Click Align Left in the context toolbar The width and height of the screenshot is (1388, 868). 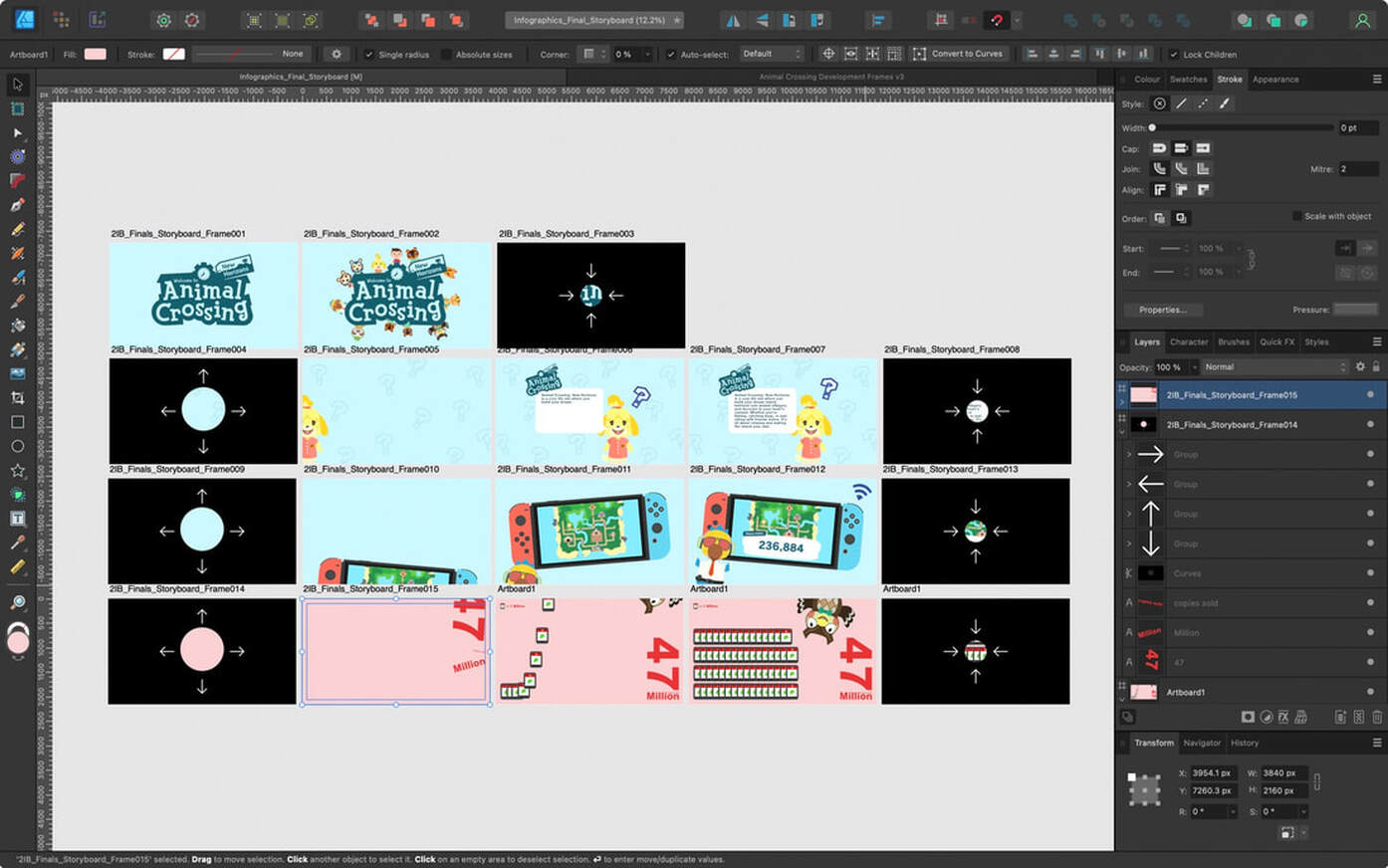pyautogui.click(x=1033, y=54)
